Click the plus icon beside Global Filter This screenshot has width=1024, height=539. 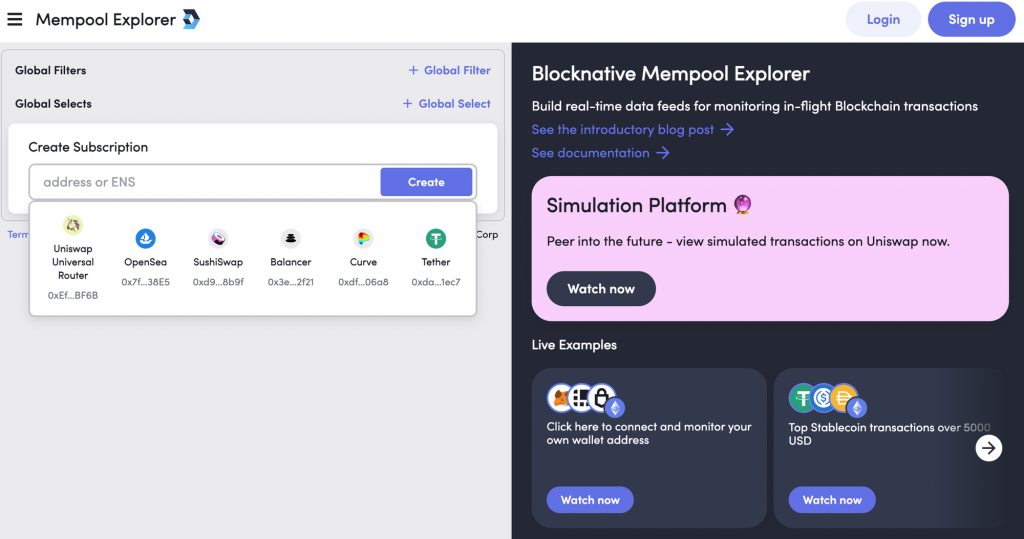413,70
